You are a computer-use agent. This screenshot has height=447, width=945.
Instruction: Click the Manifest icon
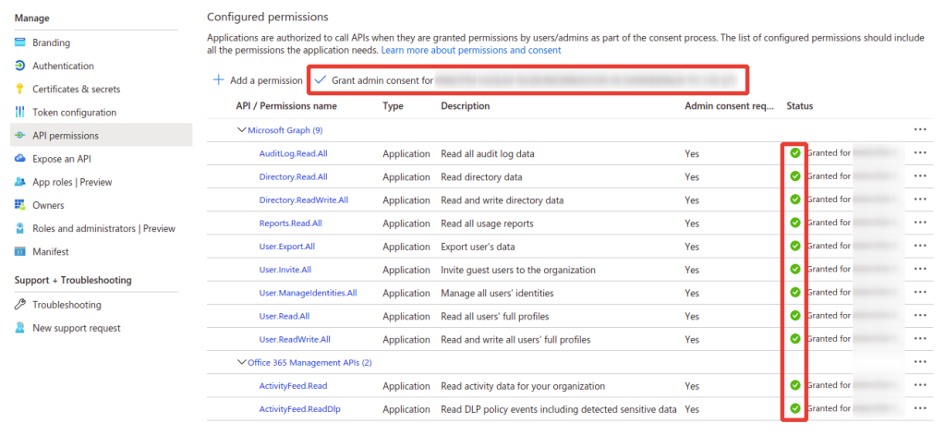coord(20,252)
